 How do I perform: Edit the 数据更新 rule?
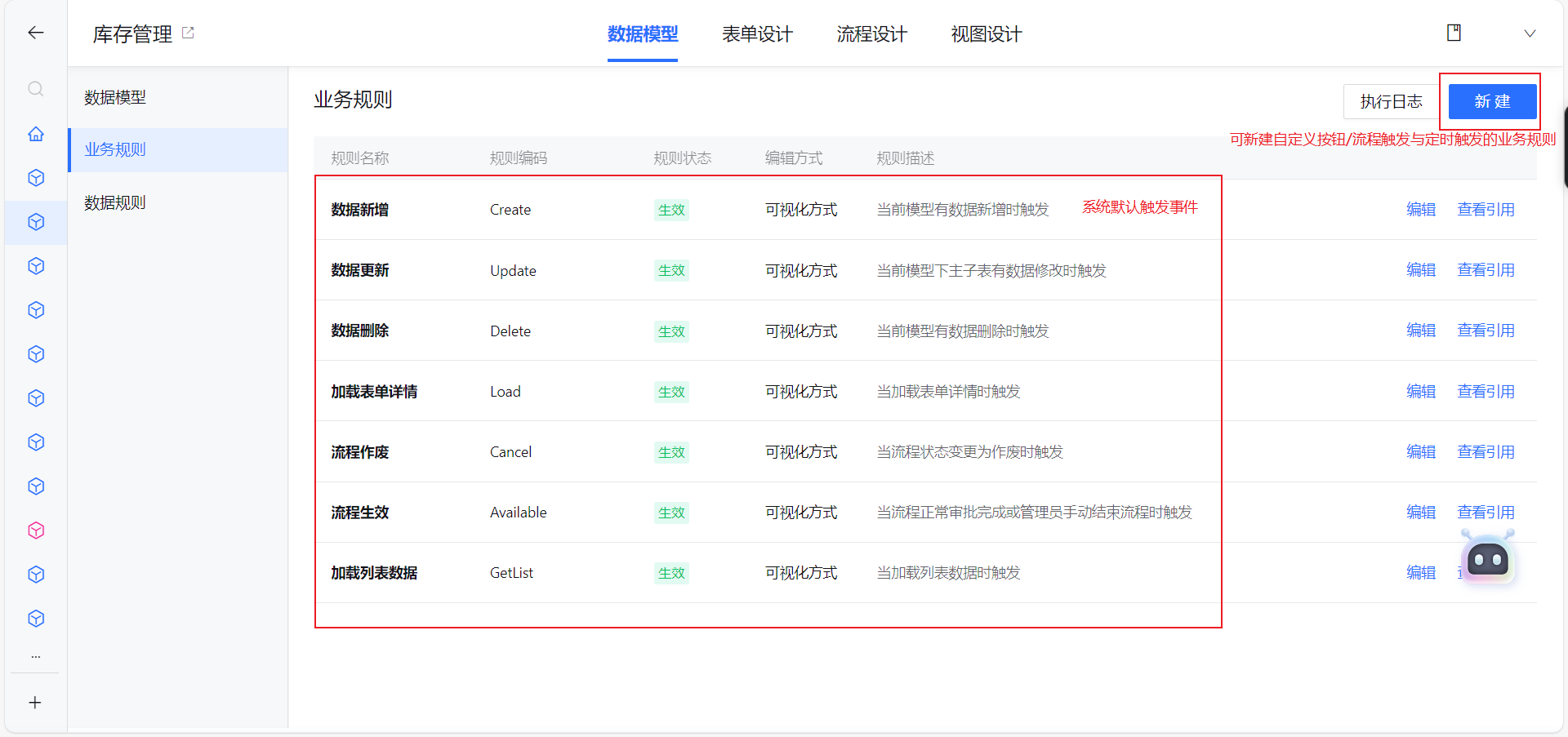[x=1421, y=270]
